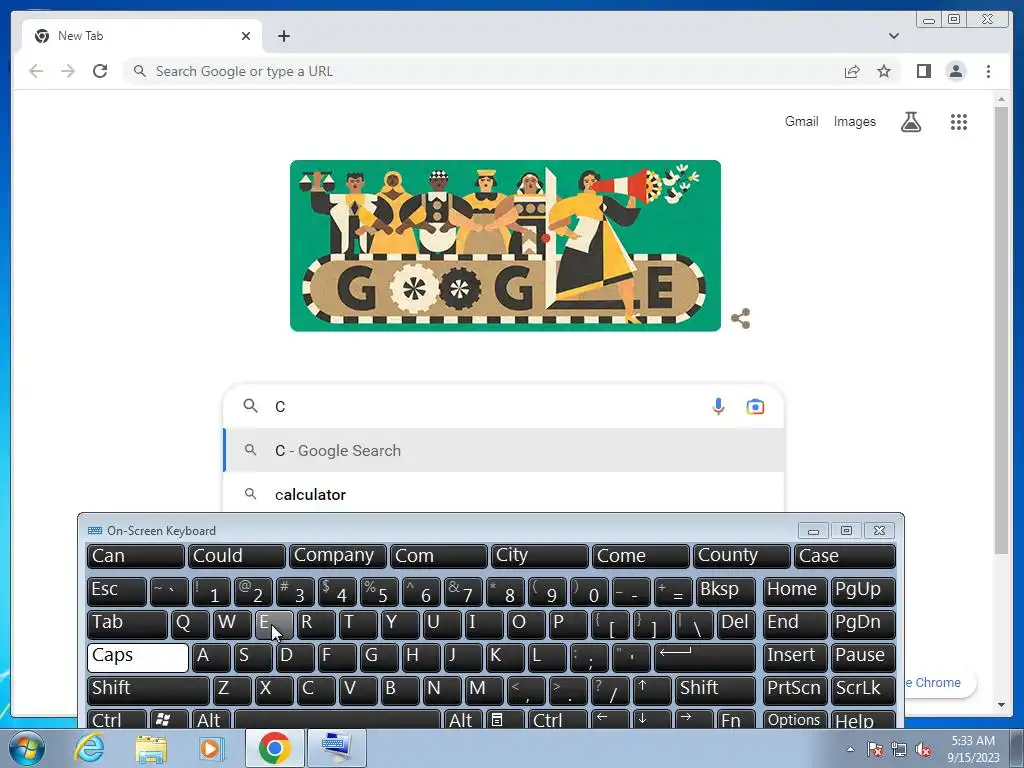Viewport: 1024px width, 768px height.
Task: Click the scrollbar up arrow
Action: (x=1001, y=99)
